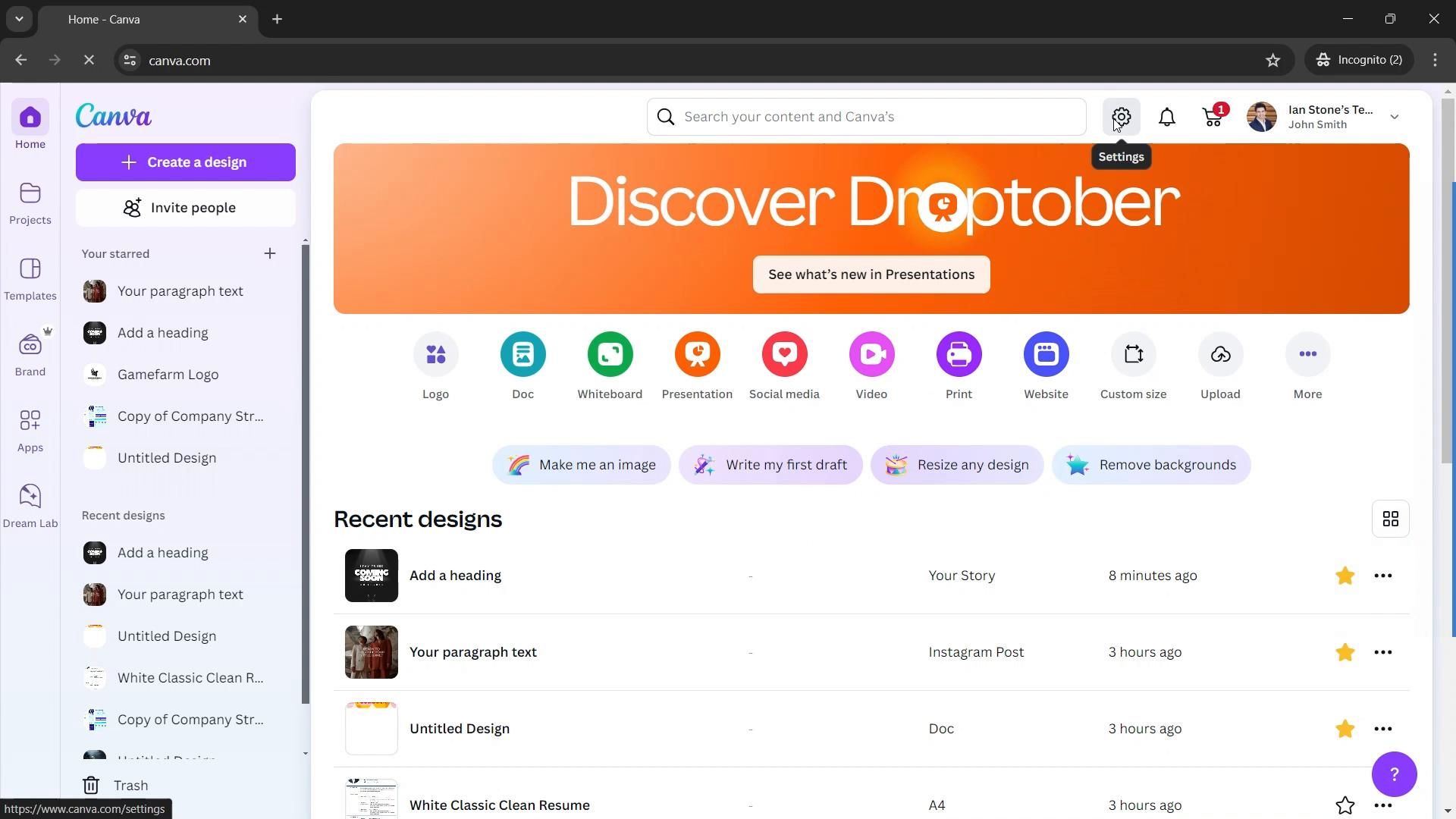The width and height of the screenshot is (1456, 819).
Task: Click the Upload cloud icon
Action: click(x=1220, y=354)
